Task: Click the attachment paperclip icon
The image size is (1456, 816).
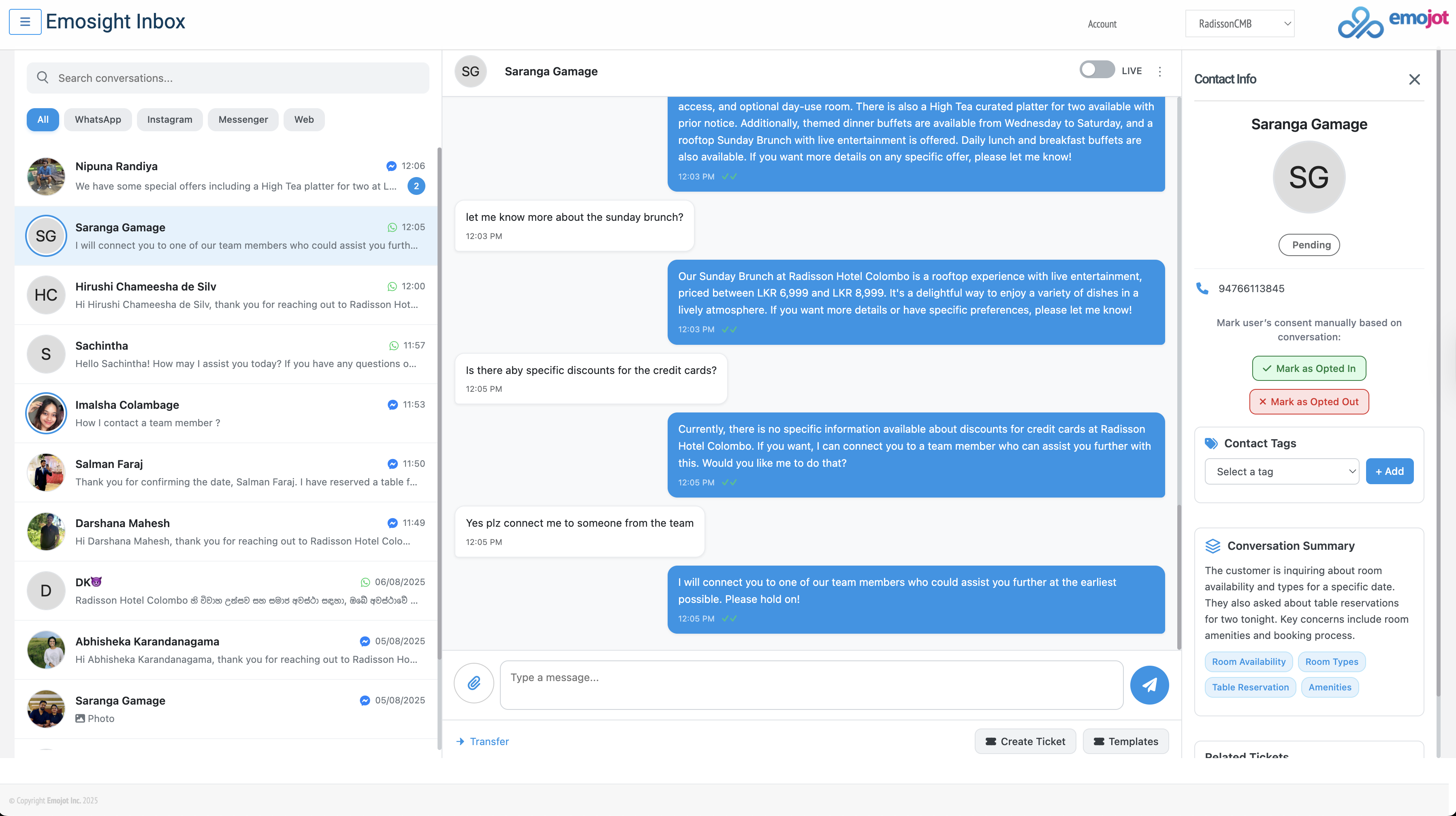Action: click(x=474, y=683)
